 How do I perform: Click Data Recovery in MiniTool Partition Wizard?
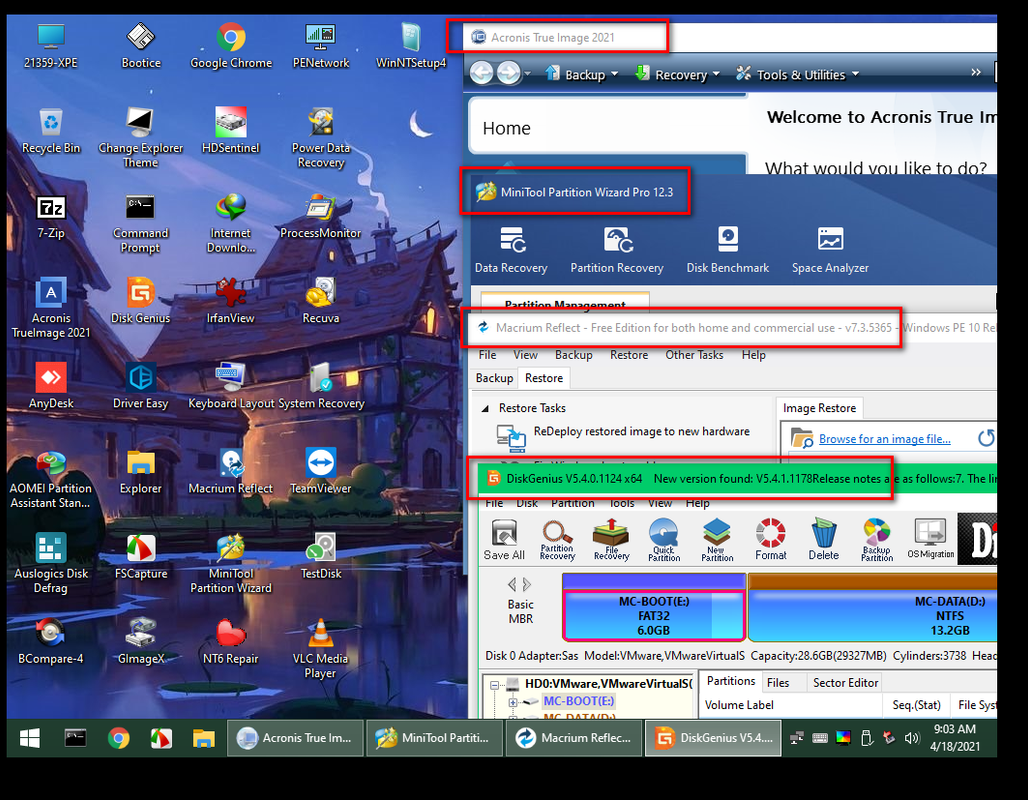pos(511,250)
